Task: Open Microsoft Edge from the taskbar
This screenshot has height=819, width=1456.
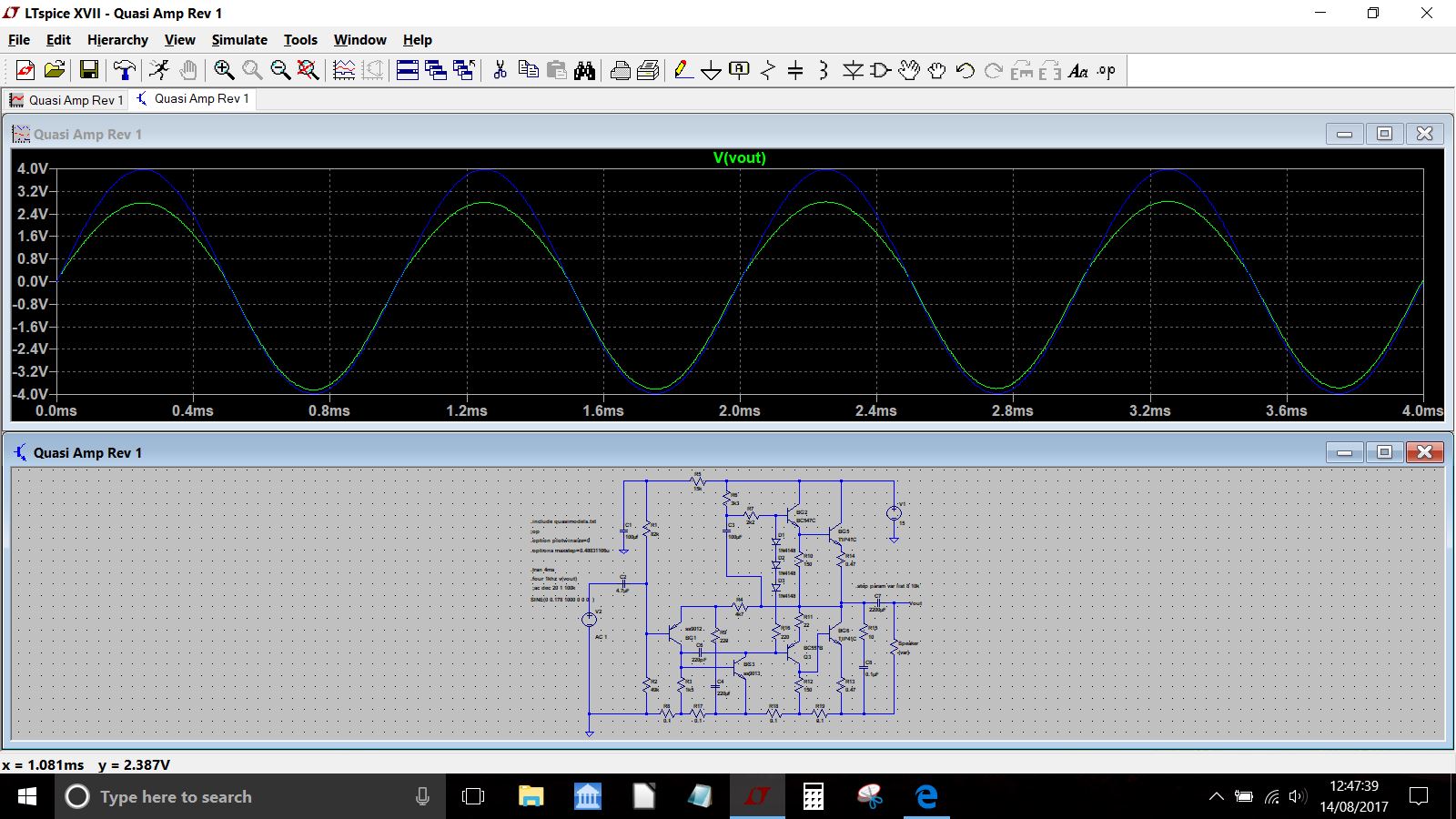Action: pyautogui.click(x=926, y=796)
